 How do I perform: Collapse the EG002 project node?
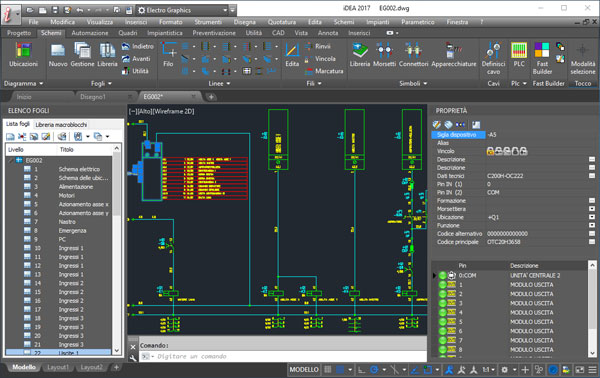(10, 160)
